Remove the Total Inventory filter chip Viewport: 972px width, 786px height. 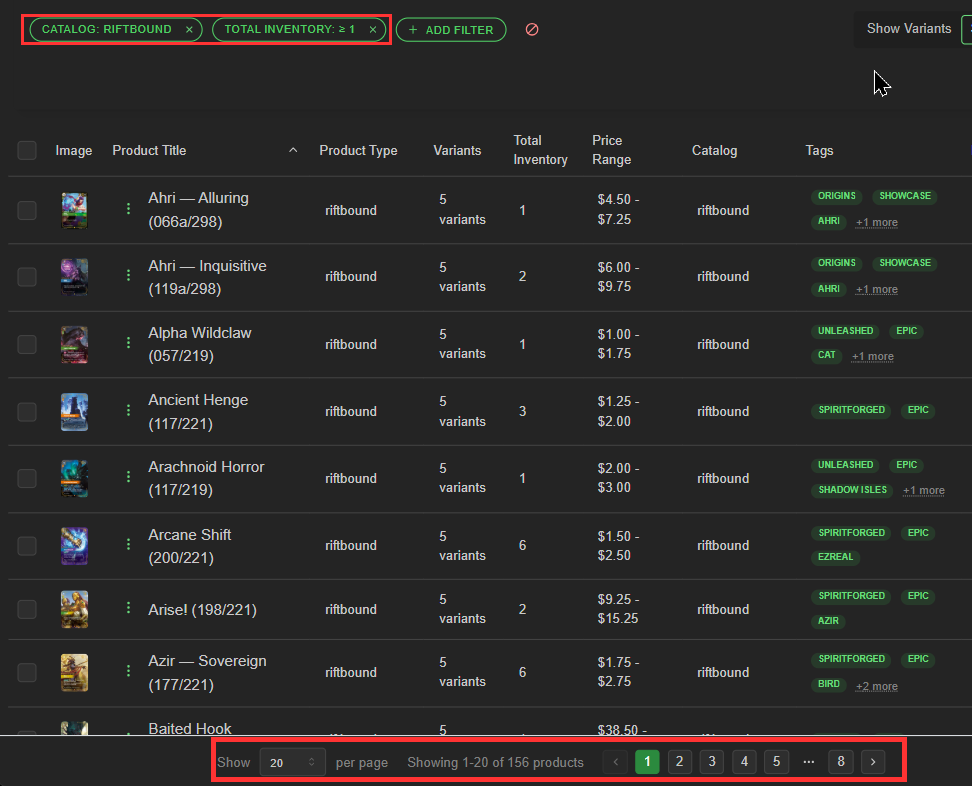(373, 30)
